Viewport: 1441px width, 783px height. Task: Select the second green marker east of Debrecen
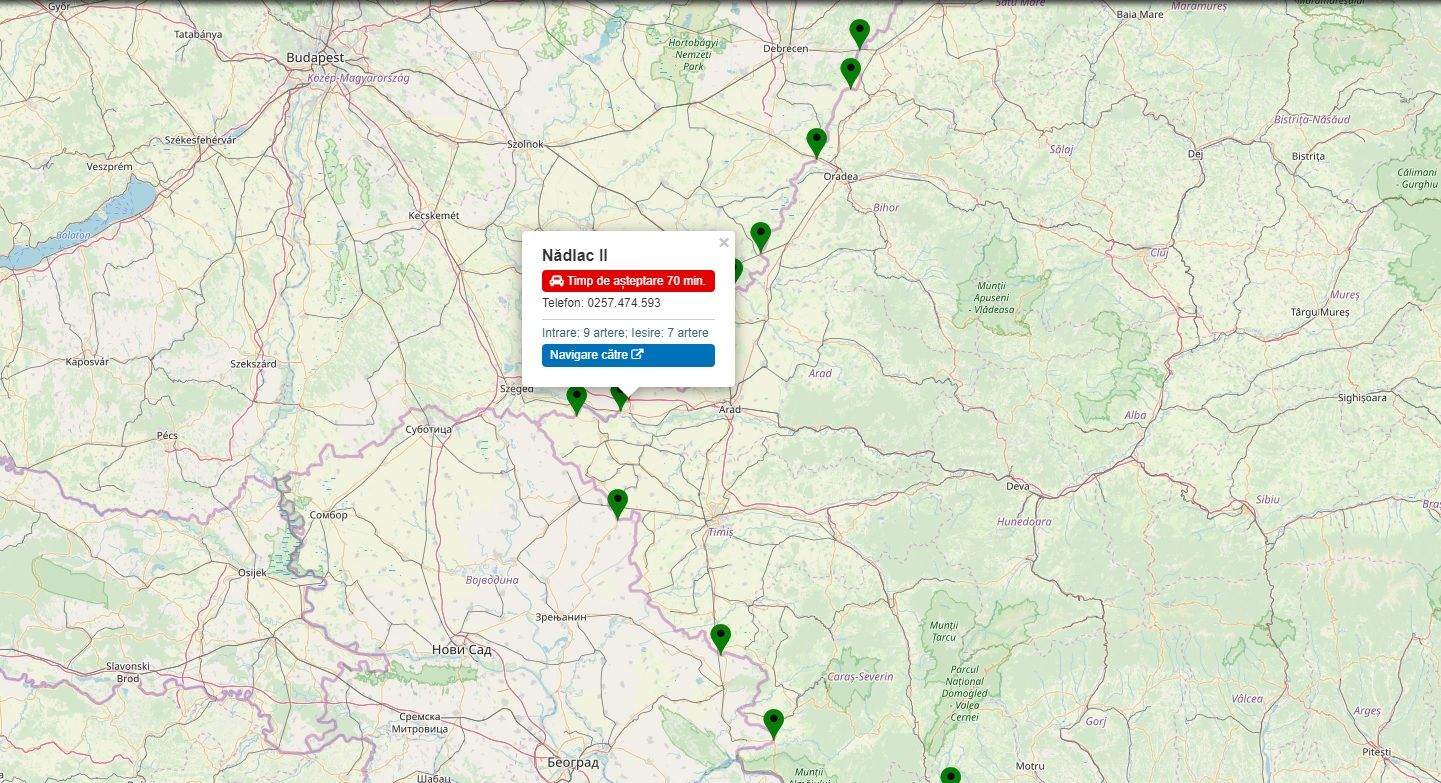850,71
